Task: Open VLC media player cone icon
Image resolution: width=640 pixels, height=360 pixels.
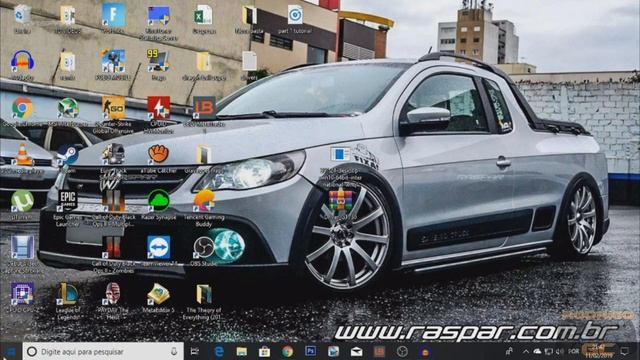Action: [x=23, y=155]
